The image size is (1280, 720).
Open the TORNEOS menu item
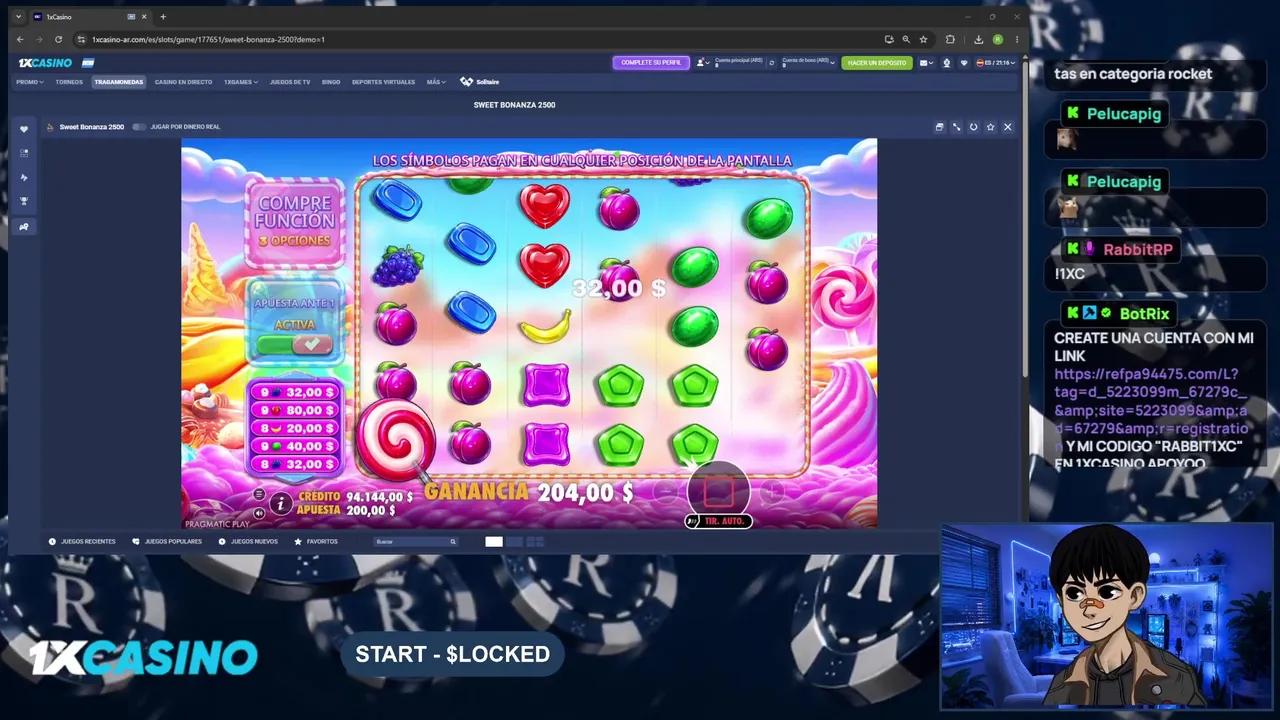coord(69,82)
